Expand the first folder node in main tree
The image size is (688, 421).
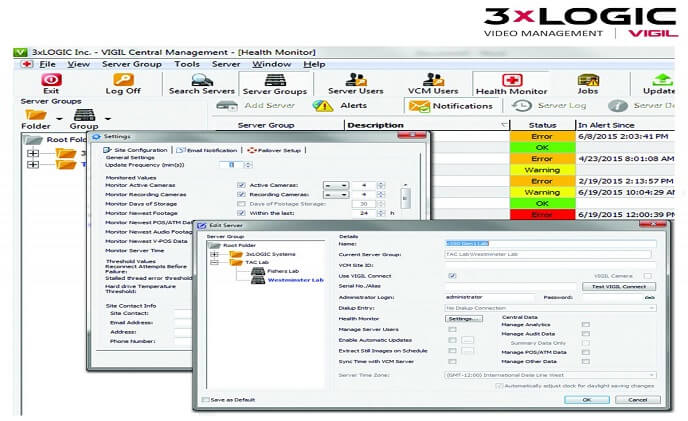tap(33, 153)
